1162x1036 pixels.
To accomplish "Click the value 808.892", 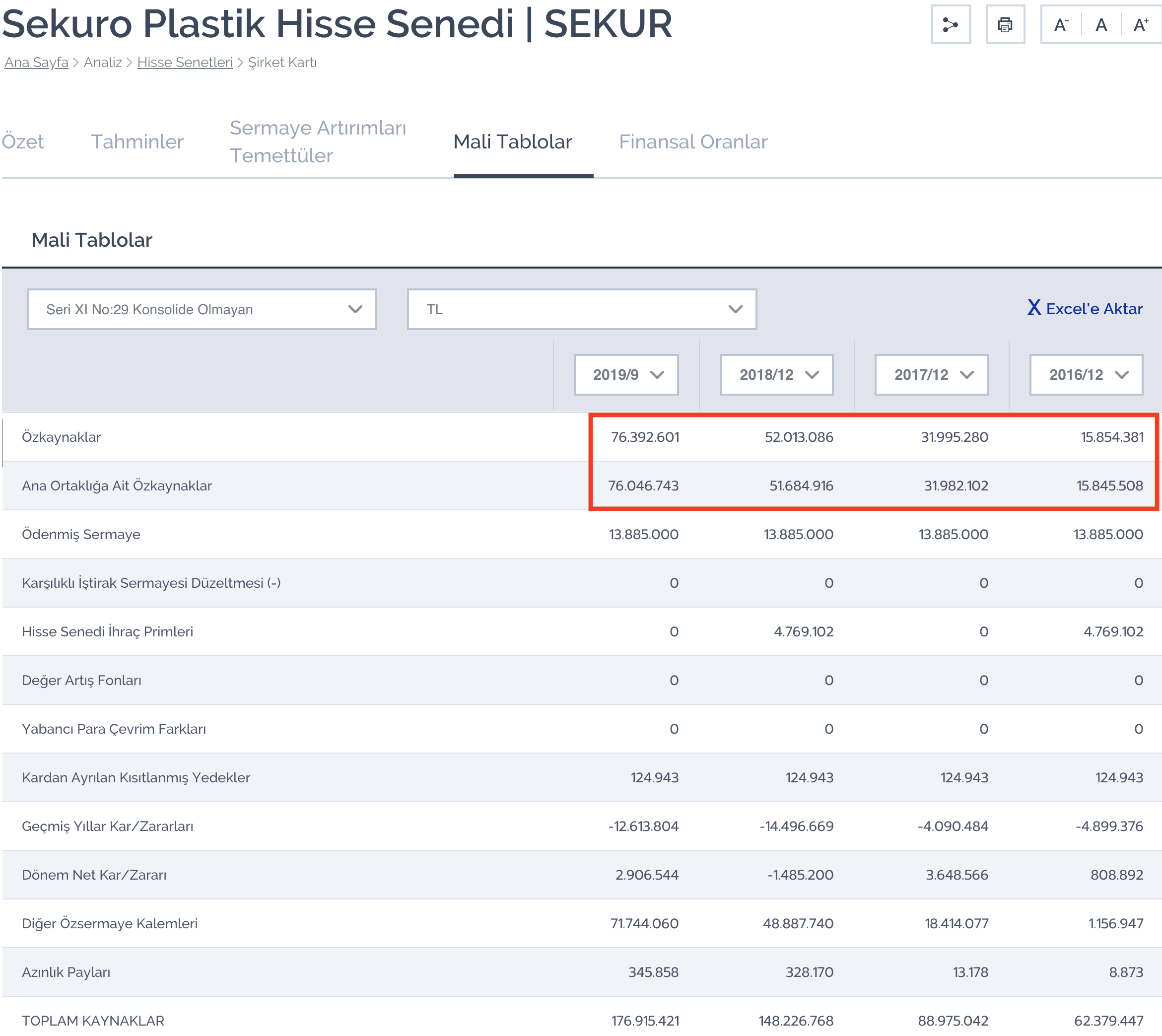I will coord(1116,875).
